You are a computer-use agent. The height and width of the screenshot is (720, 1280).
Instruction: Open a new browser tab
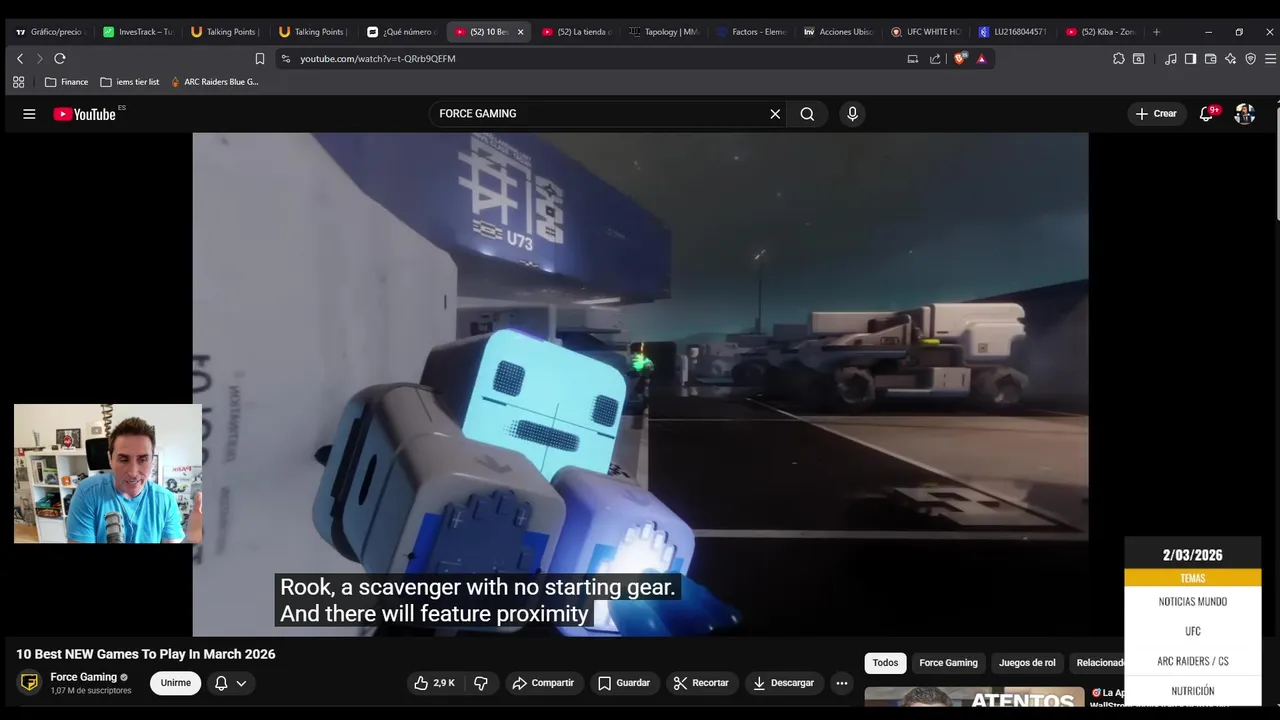1157,32
